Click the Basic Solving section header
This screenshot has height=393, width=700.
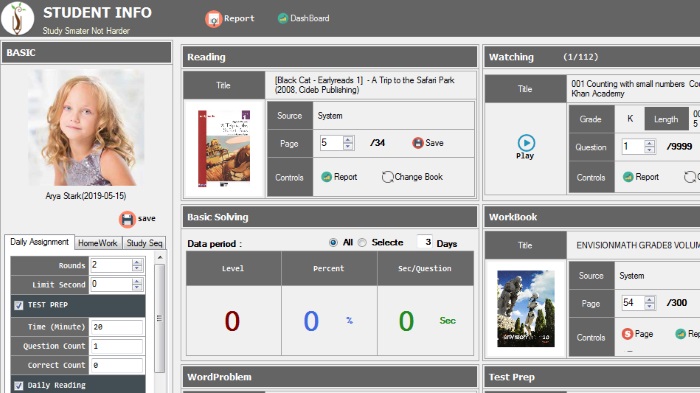[x=329, y=217]
